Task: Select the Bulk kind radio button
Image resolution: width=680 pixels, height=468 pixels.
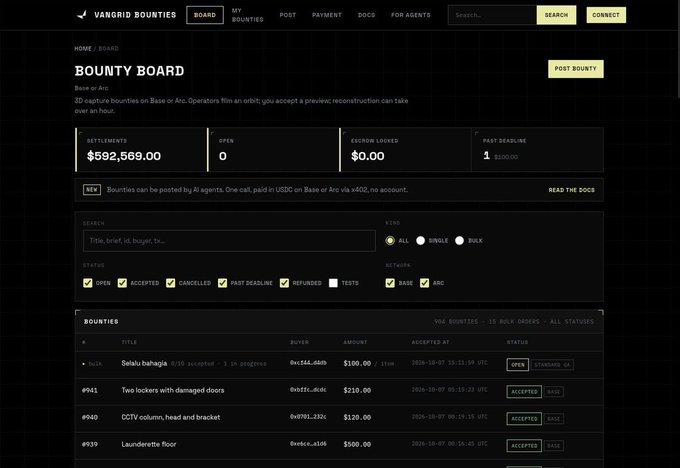Action: [x=459, y=240]
